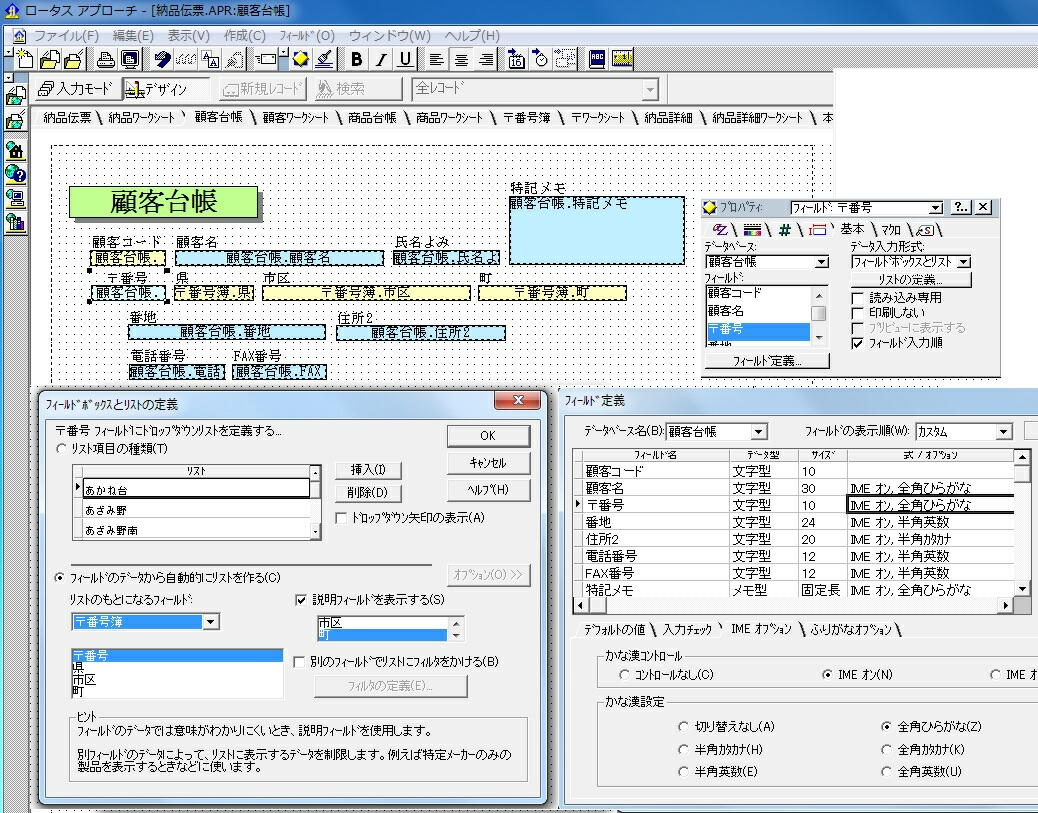Image resolution: width=1038 pixels, height=813 pixels.
Task: Select リスト項目の種類(T) radio button
Action: coord(62,449)
